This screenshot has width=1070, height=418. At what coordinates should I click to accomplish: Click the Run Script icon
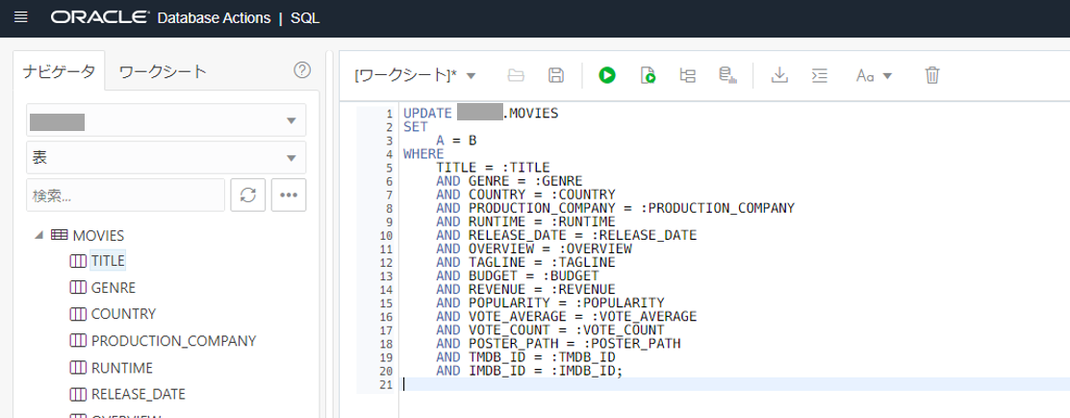pos(648,75)
